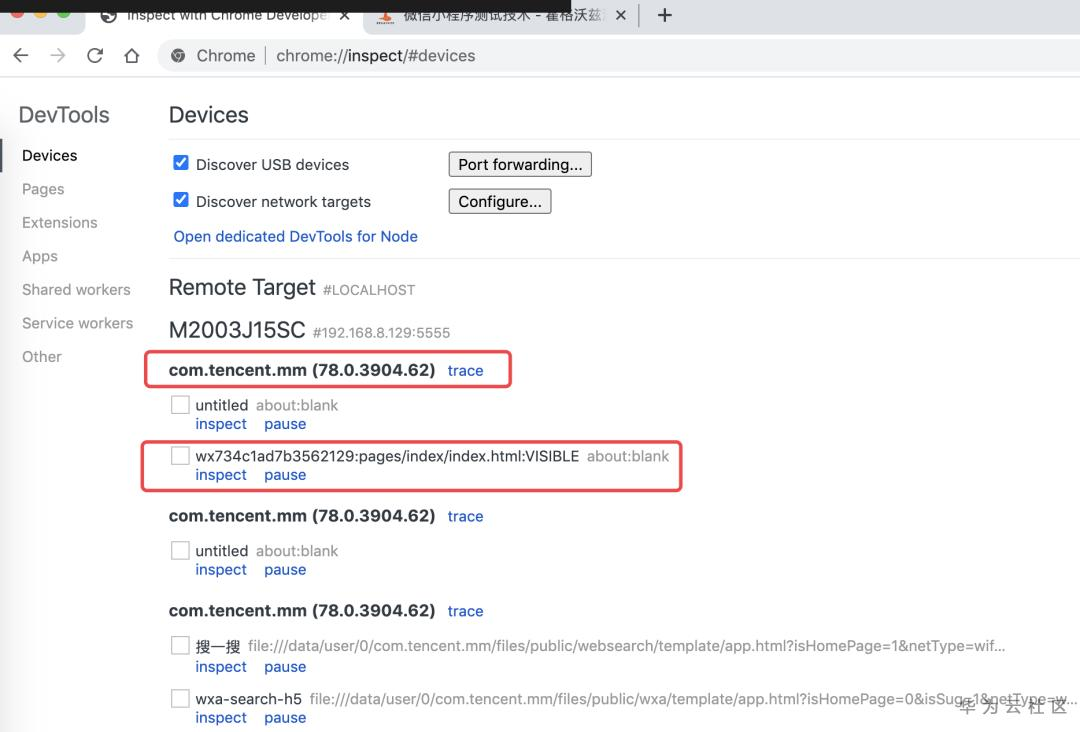Click the browser back arrow
Viewport: 1080px width, 732px height.
click(21, 56)
